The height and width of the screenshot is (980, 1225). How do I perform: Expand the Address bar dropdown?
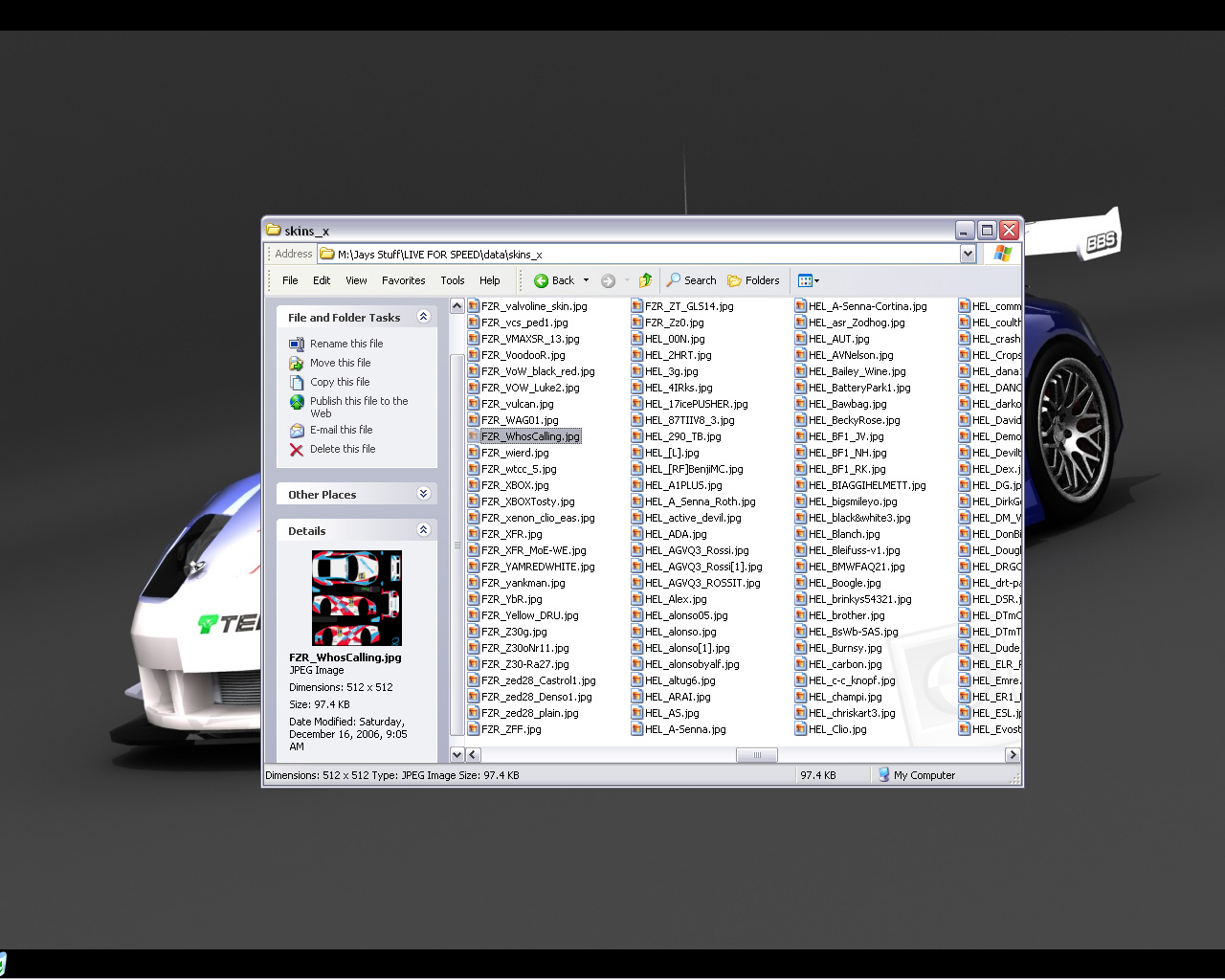point(968,254)
